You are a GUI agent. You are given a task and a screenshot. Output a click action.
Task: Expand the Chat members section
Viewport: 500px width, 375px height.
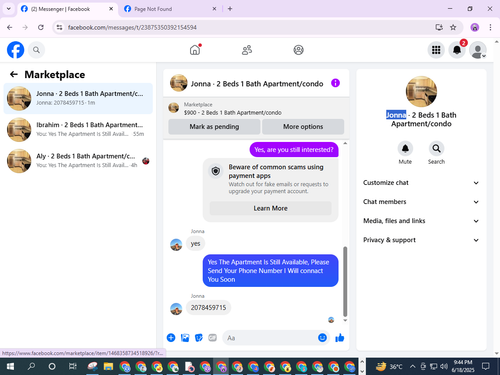(x=421, y=202)
